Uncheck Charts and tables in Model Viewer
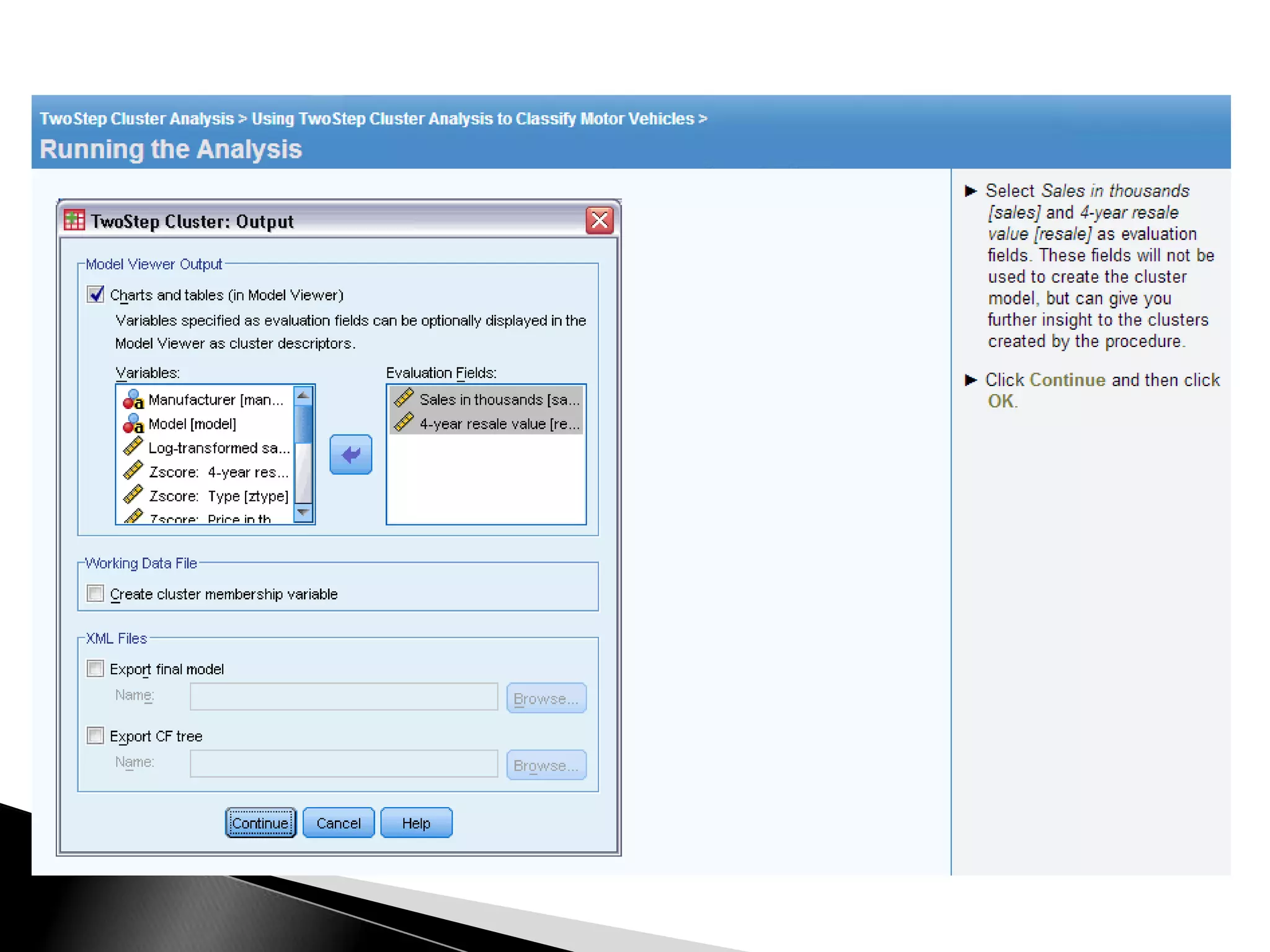The image size is (1270, 952). 95,294
